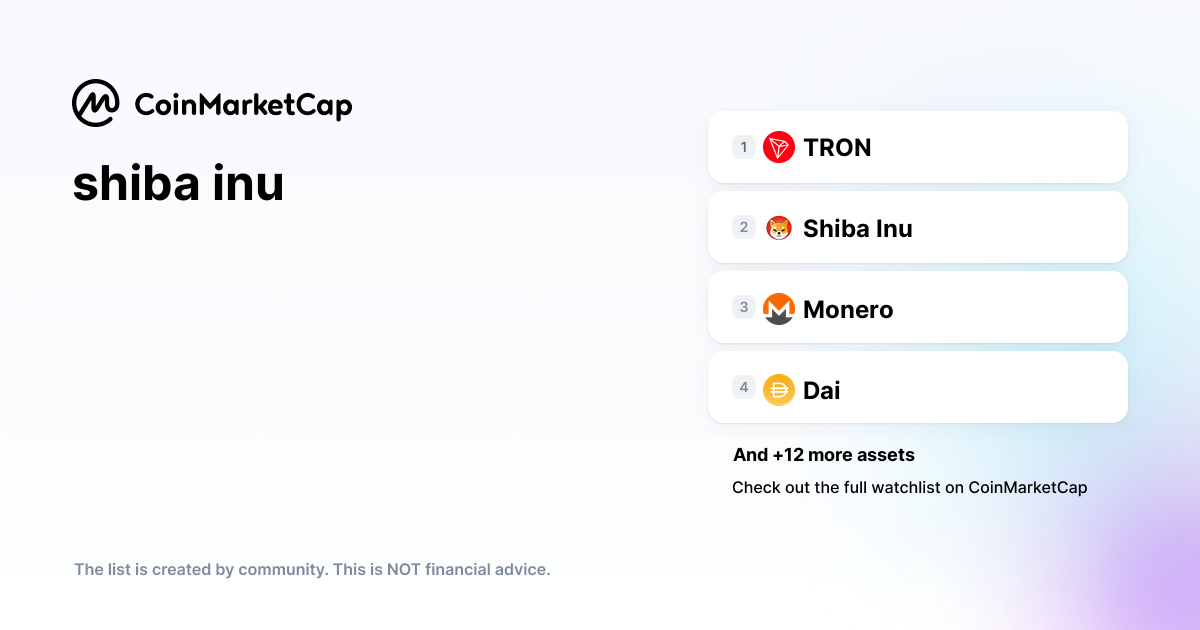Open the TRON asset name
The height and width of the screenshot is (630, 1200).
point(837,148)
